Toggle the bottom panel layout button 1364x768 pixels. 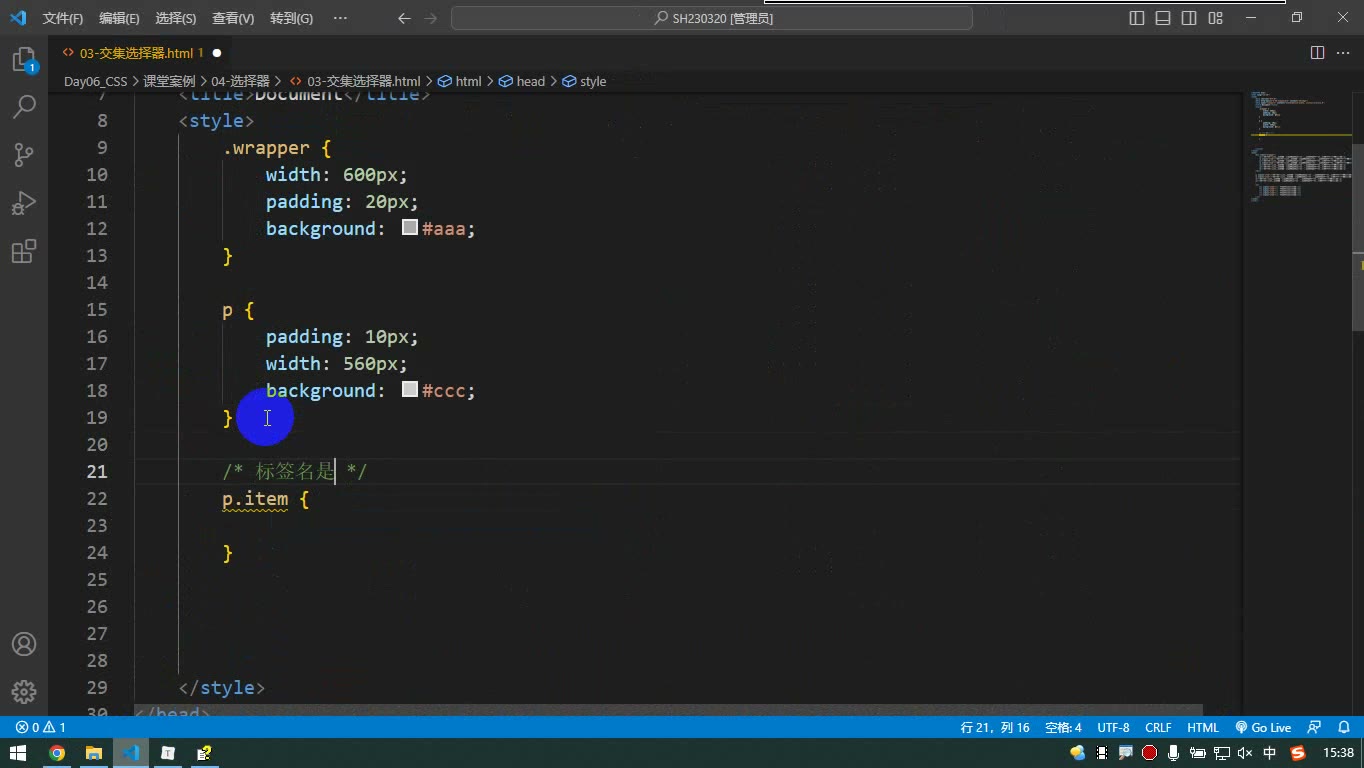tap(1163, 18)
